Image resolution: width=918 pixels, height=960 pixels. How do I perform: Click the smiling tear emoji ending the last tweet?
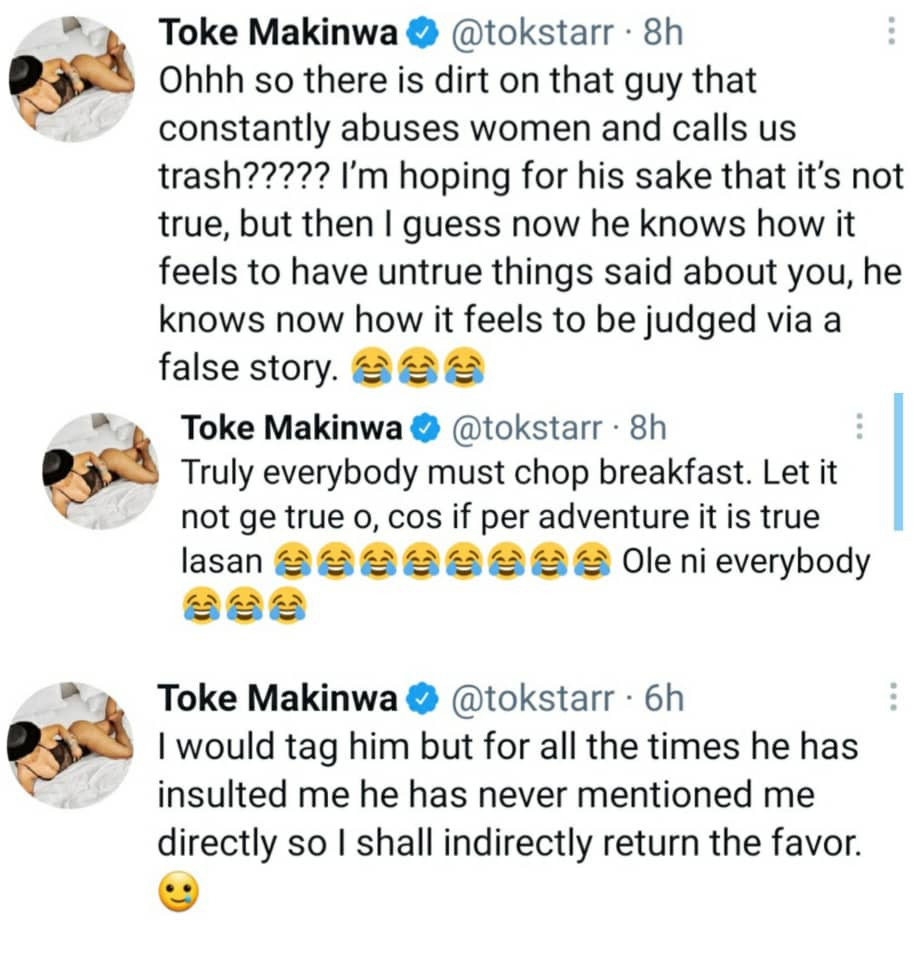pyautogui.click(x=179, y=892)
